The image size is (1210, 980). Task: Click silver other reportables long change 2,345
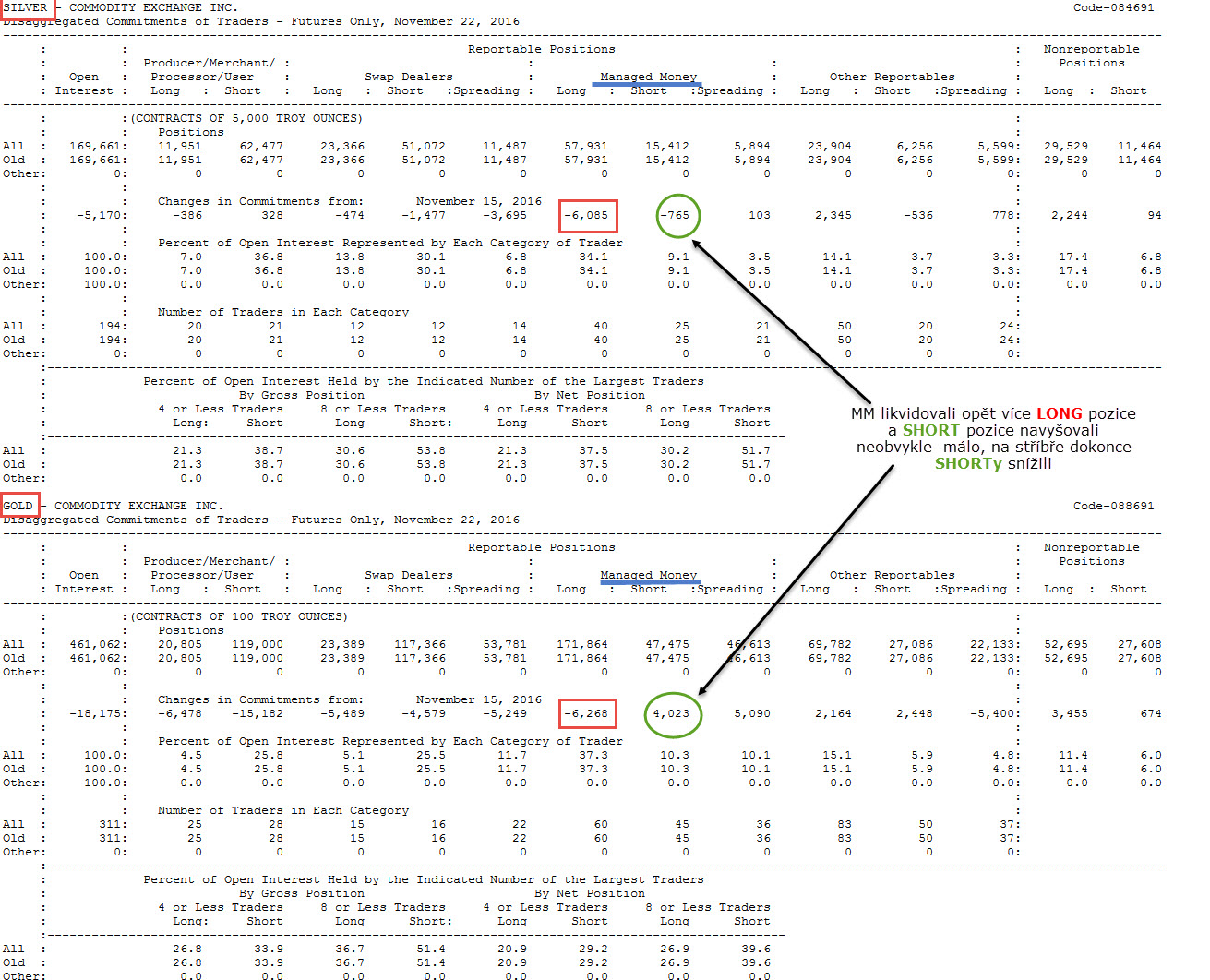click(x=833, y=215)
